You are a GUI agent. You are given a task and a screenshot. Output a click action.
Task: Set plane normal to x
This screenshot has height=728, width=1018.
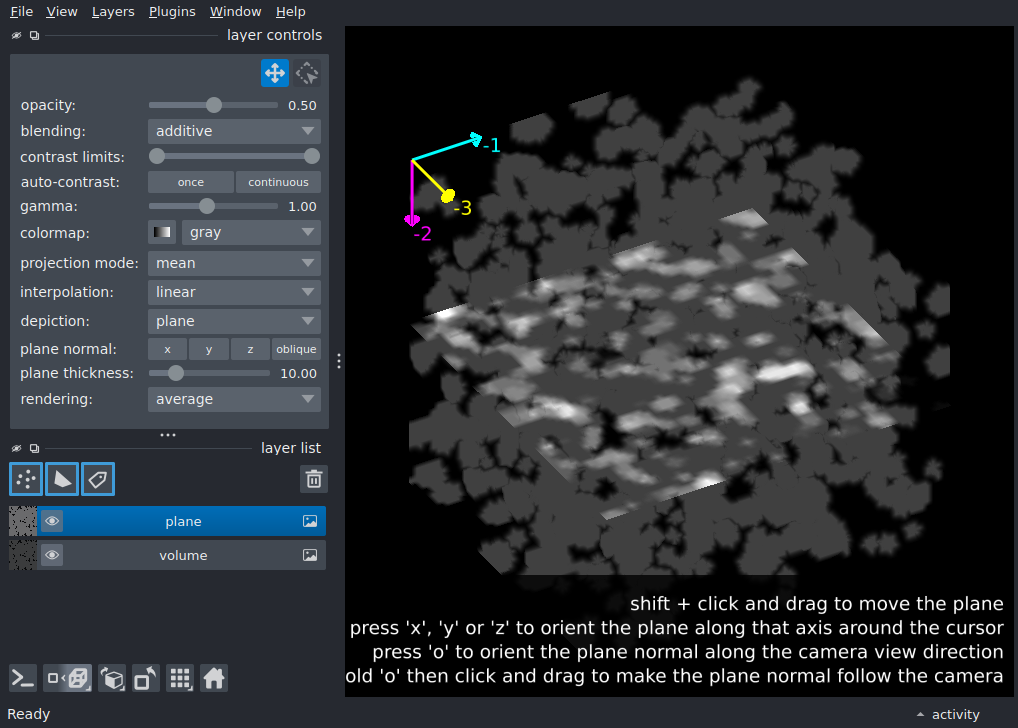coord(168,349)
